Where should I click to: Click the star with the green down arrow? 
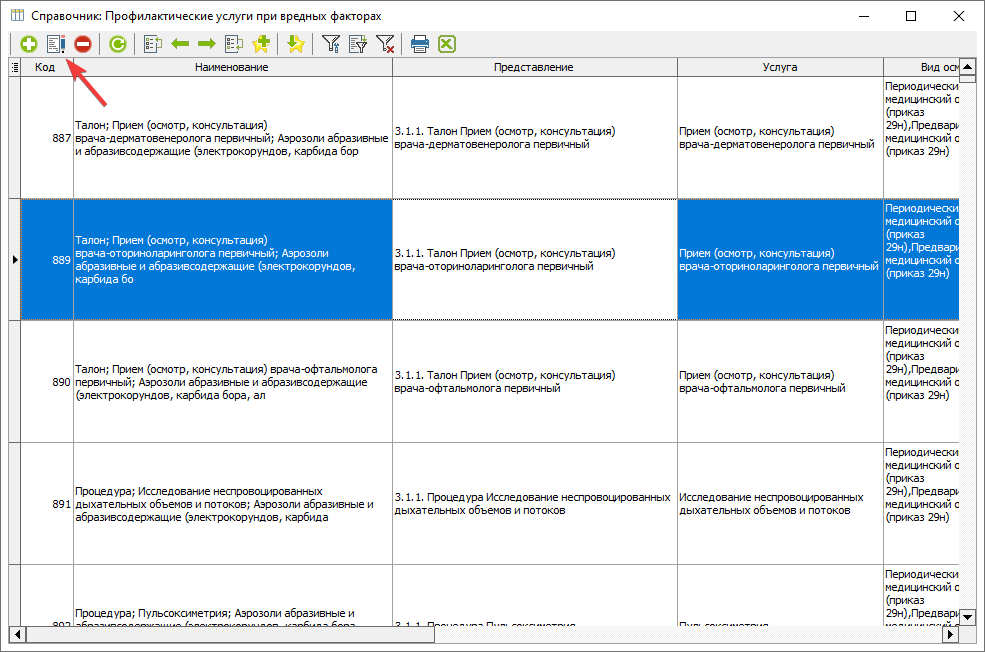click(295, 44)
